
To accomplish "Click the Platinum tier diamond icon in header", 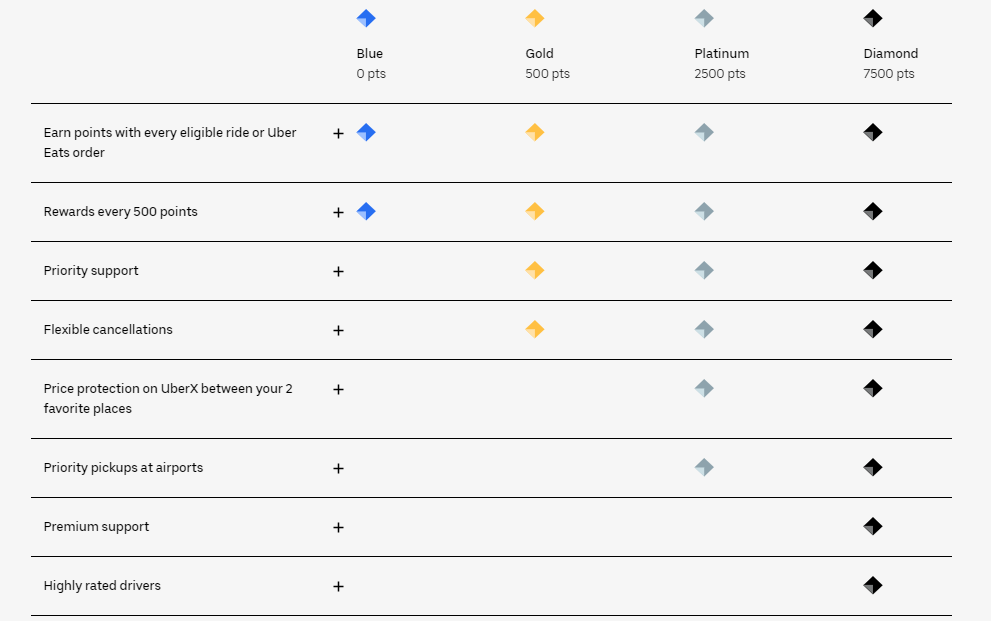I will [704, 18].
